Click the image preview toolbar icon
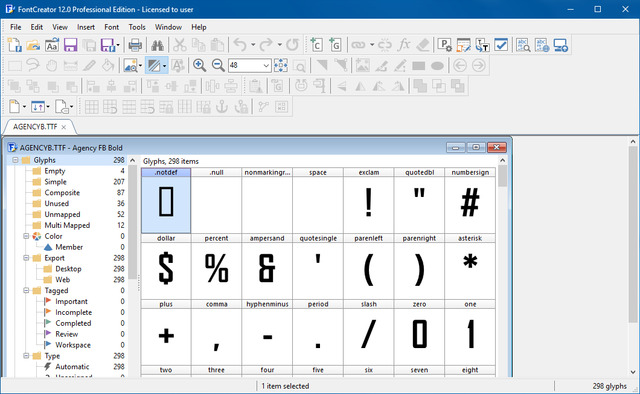This screenshot has height=394, width=640. (x=130, y=65)
